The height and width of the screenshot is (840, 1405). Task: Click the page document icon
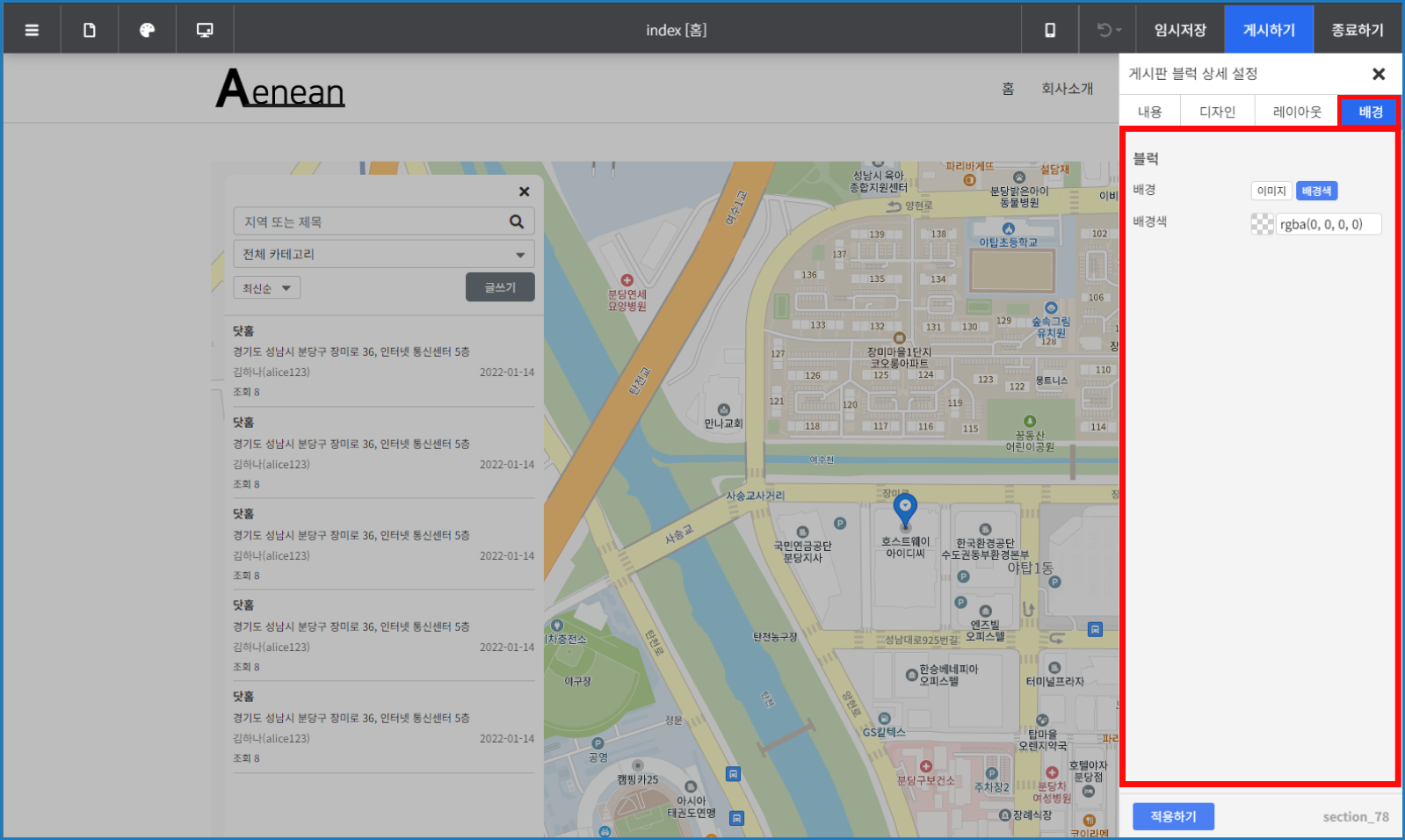[90, 30]
